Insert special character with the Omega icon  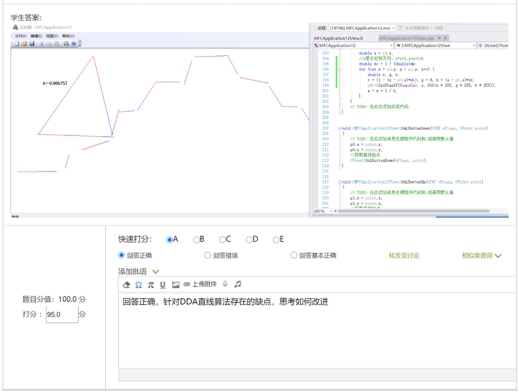coord(139,285)
